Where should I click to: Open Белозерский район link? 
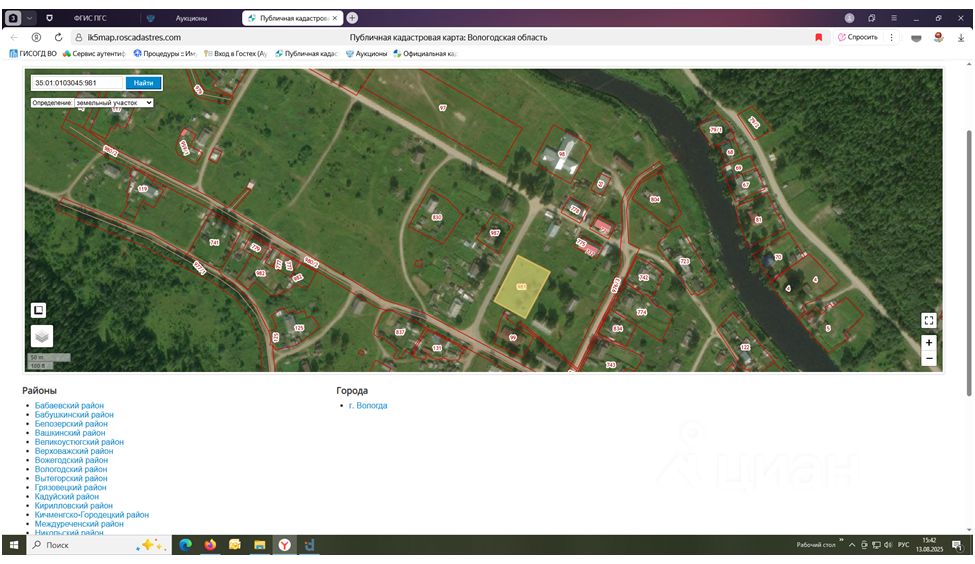pos(71,424)
